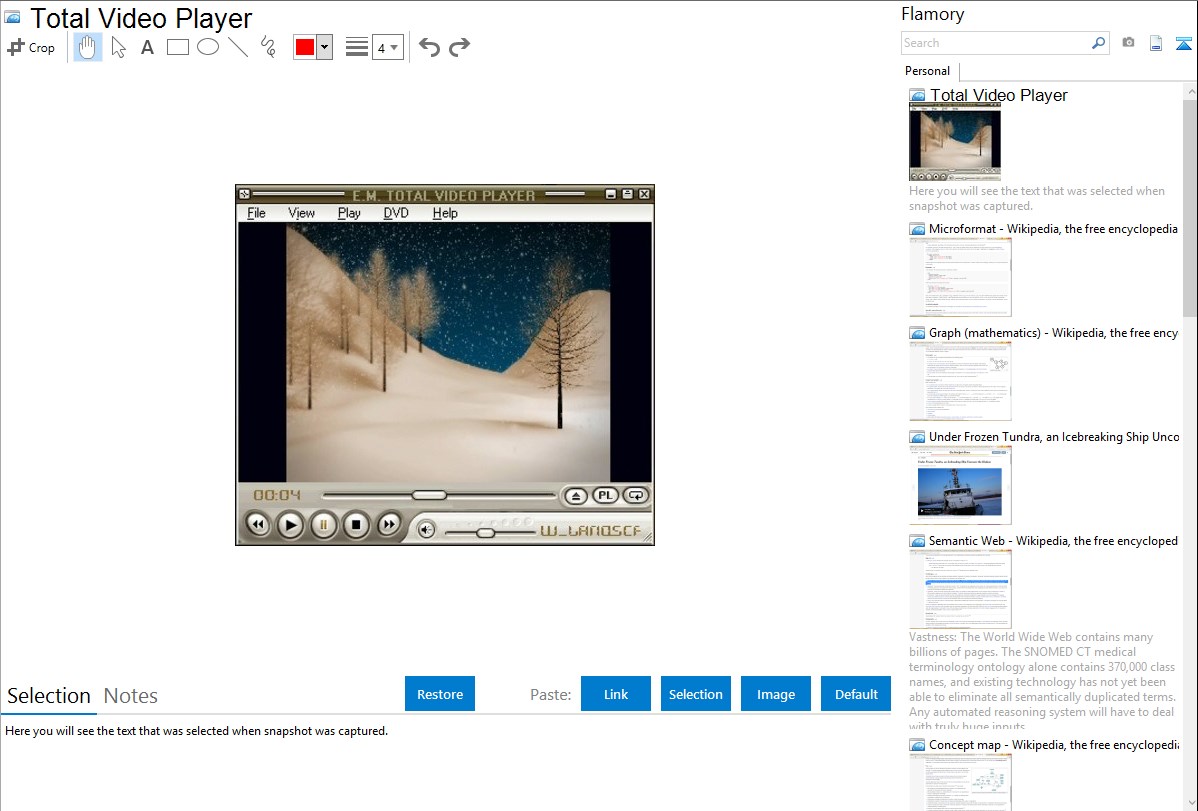Click the Selection paste button
The image size is (1198, 811).
pyautogui.click(x=696, y=694)
